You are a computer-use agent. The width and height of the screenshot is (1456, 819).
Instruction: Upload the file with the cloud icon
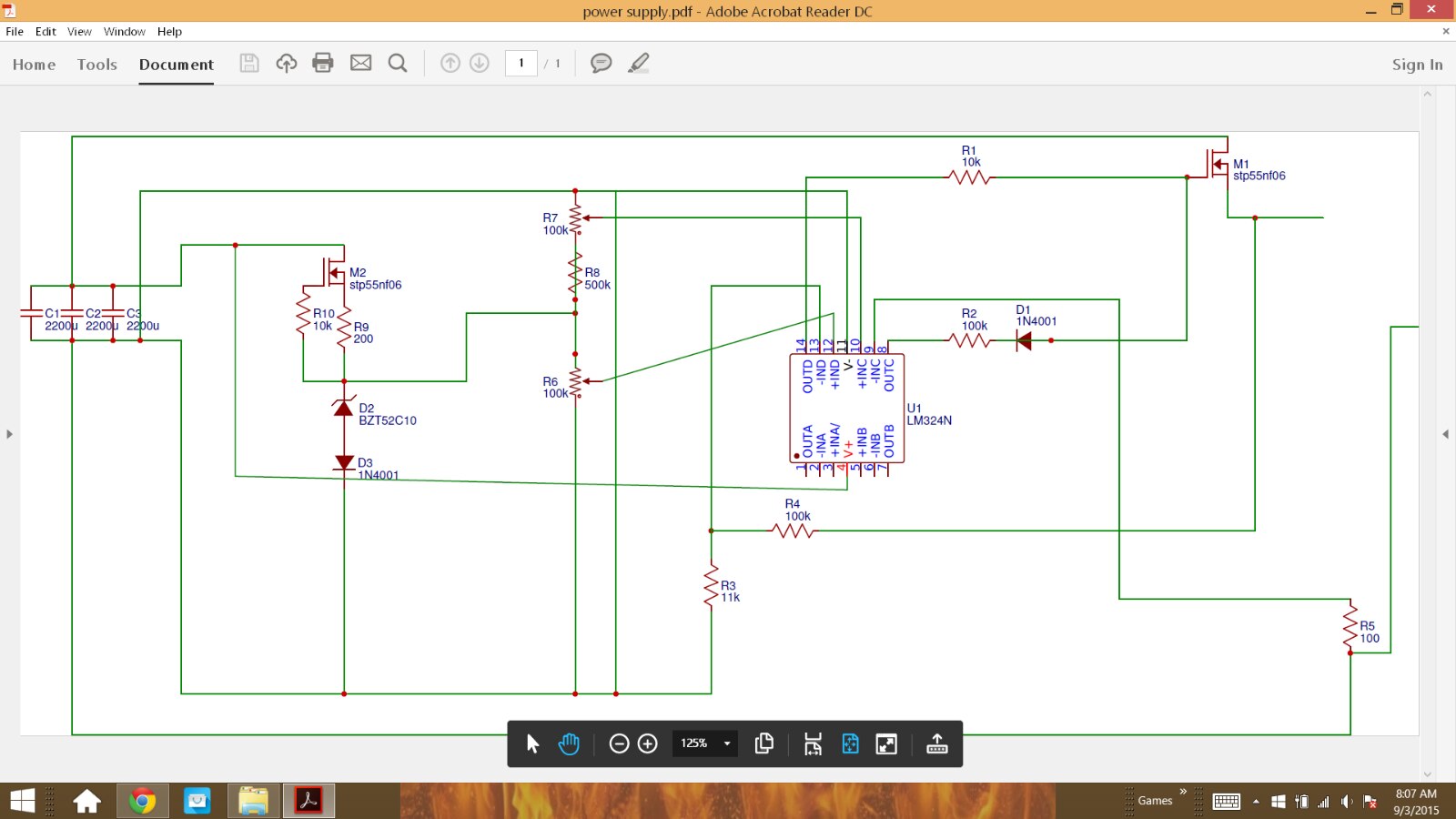coord(287,63)
